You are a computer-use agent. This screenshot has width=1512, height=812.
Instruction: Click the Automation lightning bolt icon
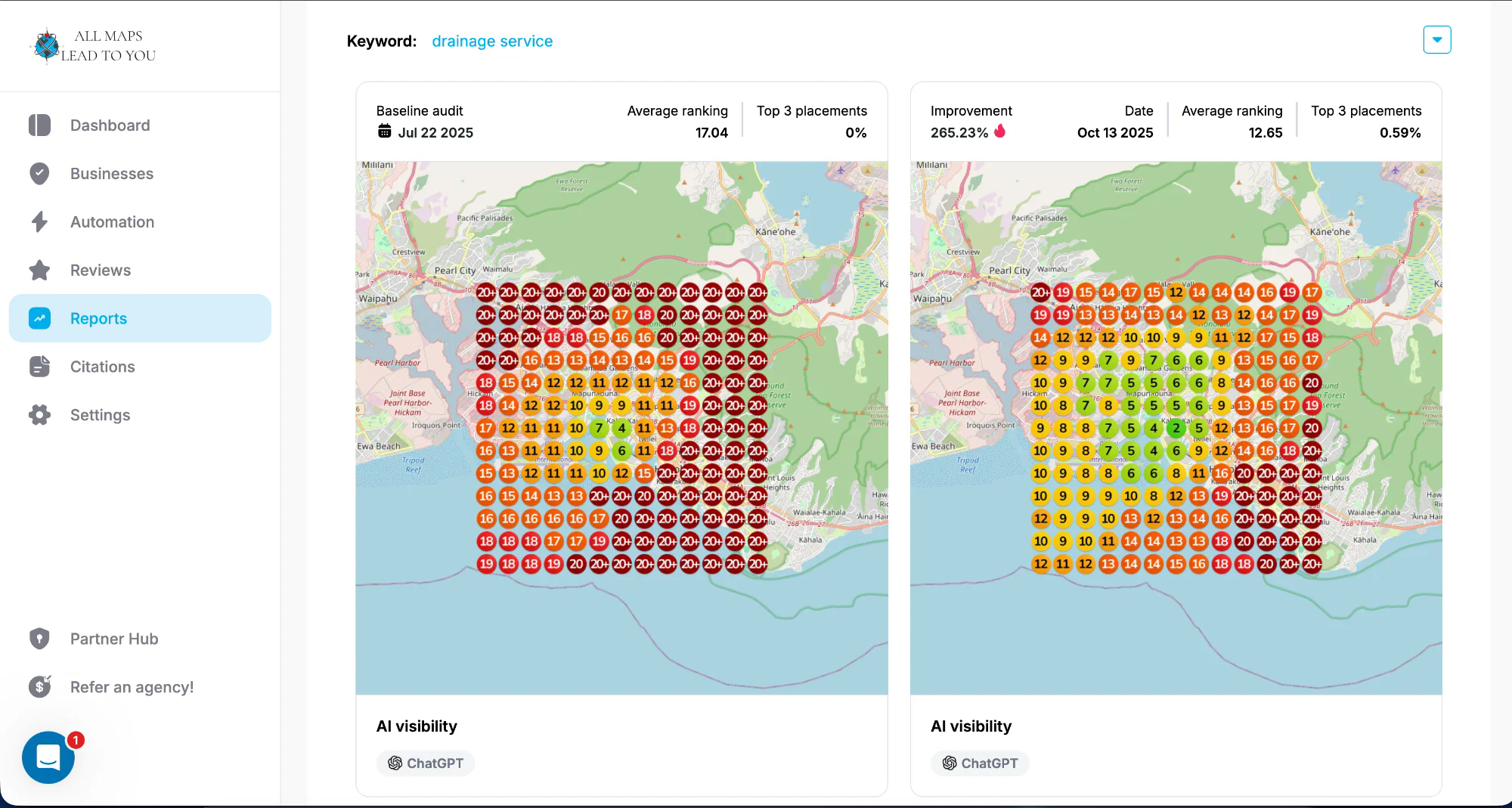(39, 222)
